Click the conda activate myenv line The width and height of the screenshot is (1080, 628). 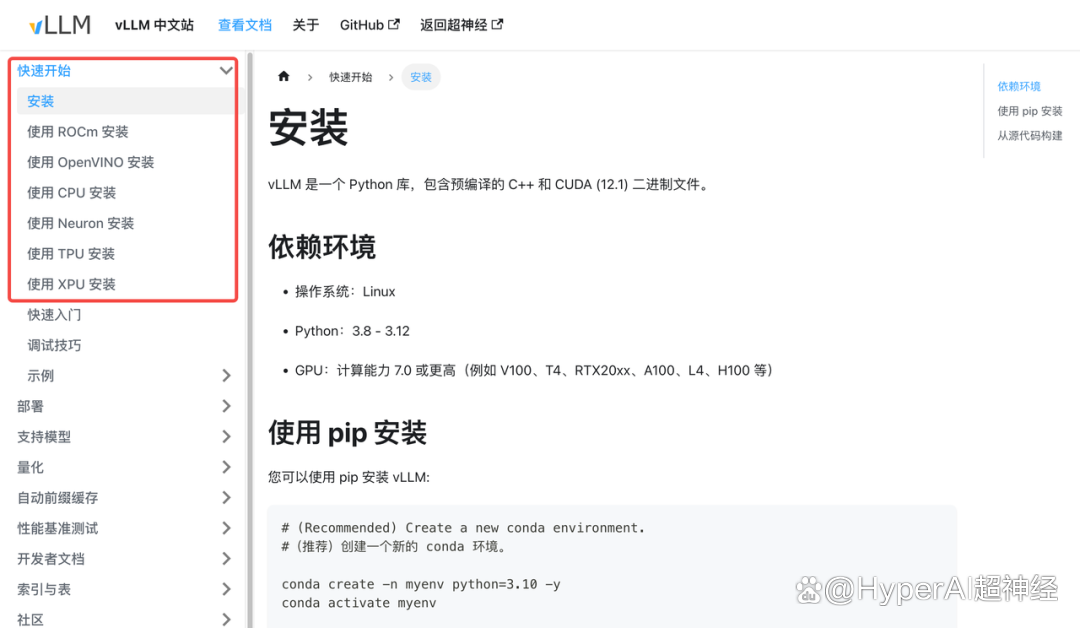tap(359, 603)
